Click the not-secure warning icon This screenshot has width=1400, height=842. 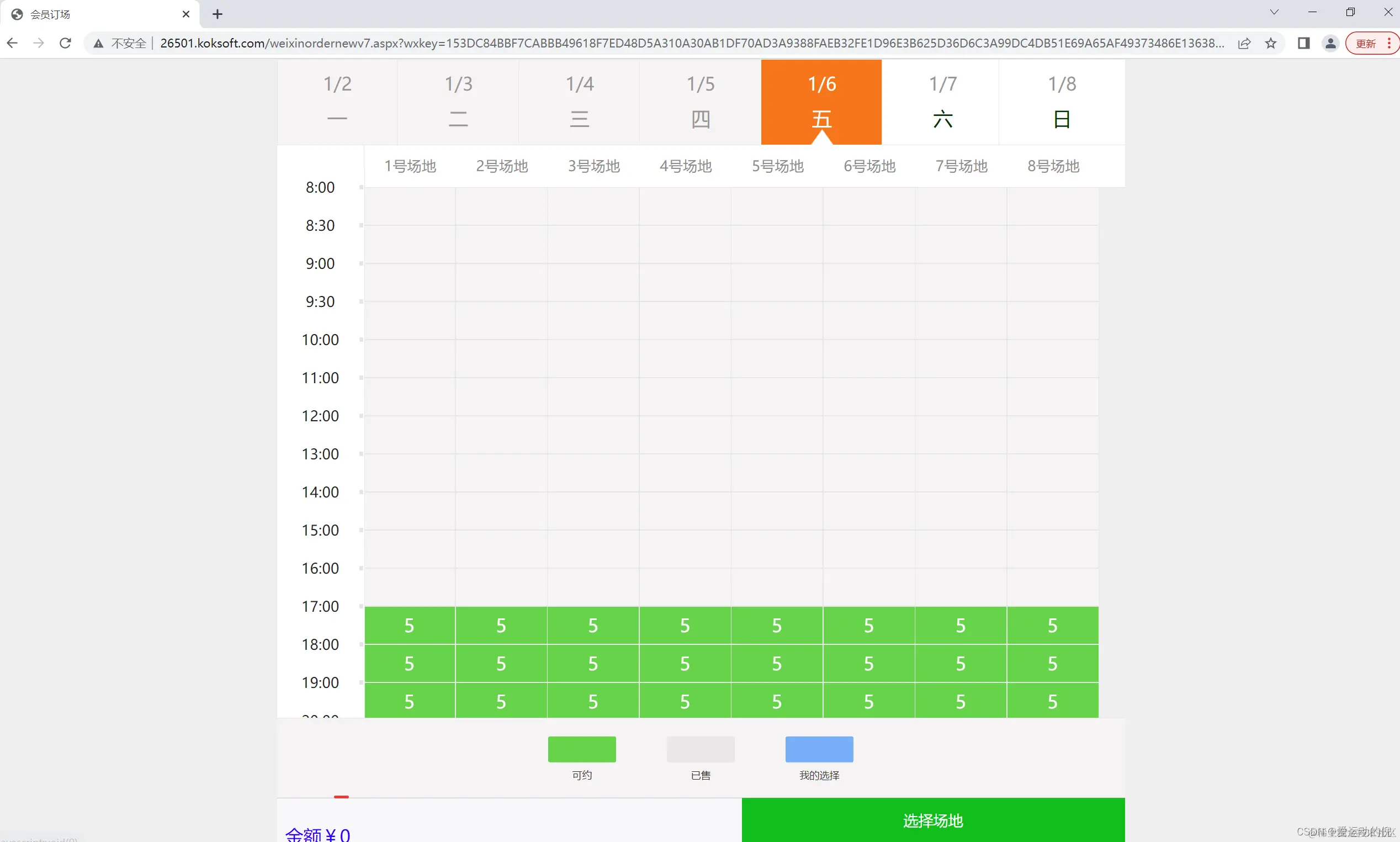(99, 43)
